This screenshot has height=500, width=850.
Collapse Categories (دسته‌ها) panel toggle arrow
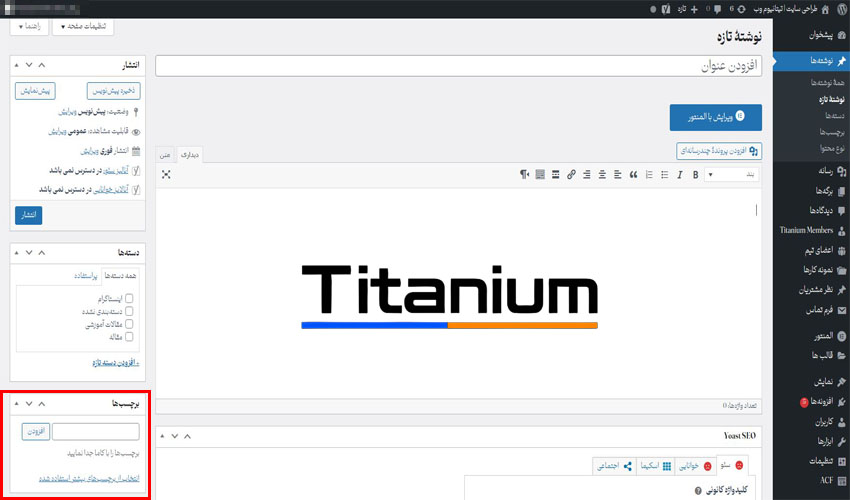pos(17,253)
